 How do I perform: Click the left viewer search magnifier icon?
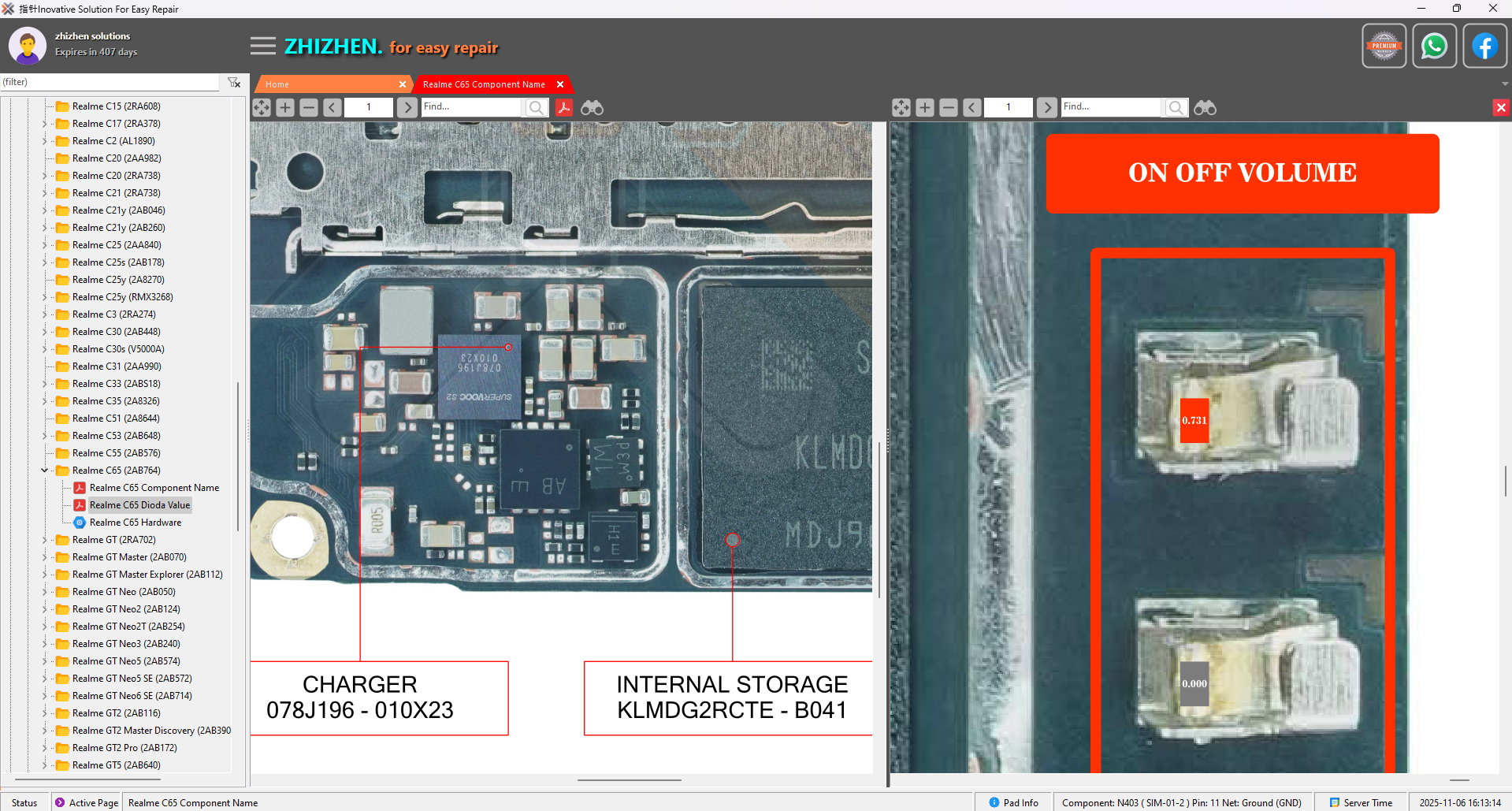click(537, 108)
